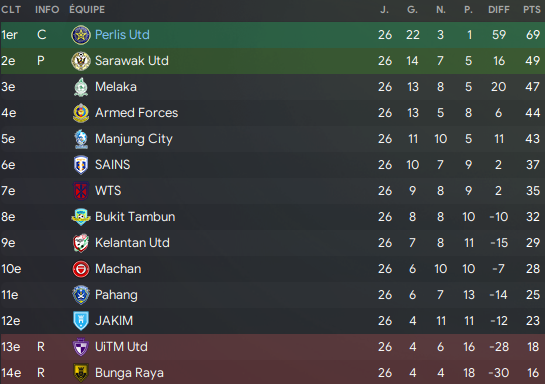Open the JAKIM team name
The image size is (545, 384).
click(x=114, y=321)
